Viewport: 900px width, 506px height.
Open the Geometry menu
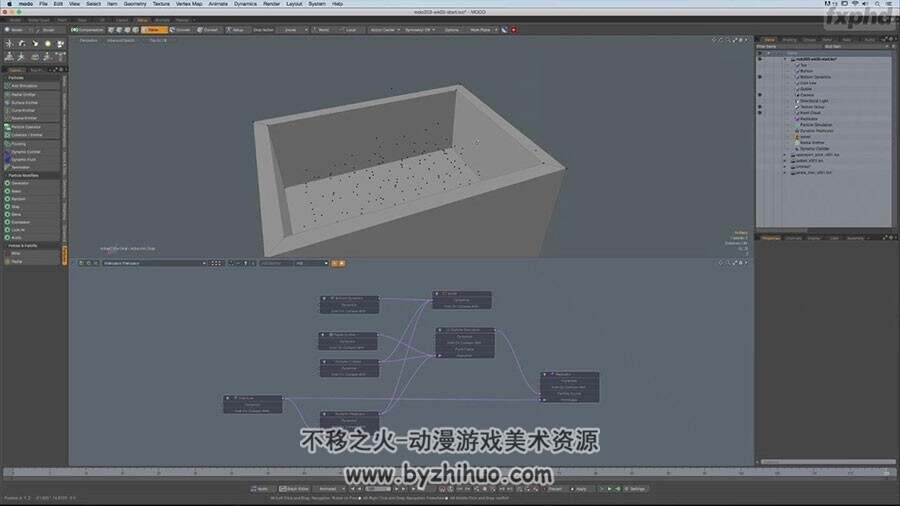pyautogui.click(x=135, y=3)
